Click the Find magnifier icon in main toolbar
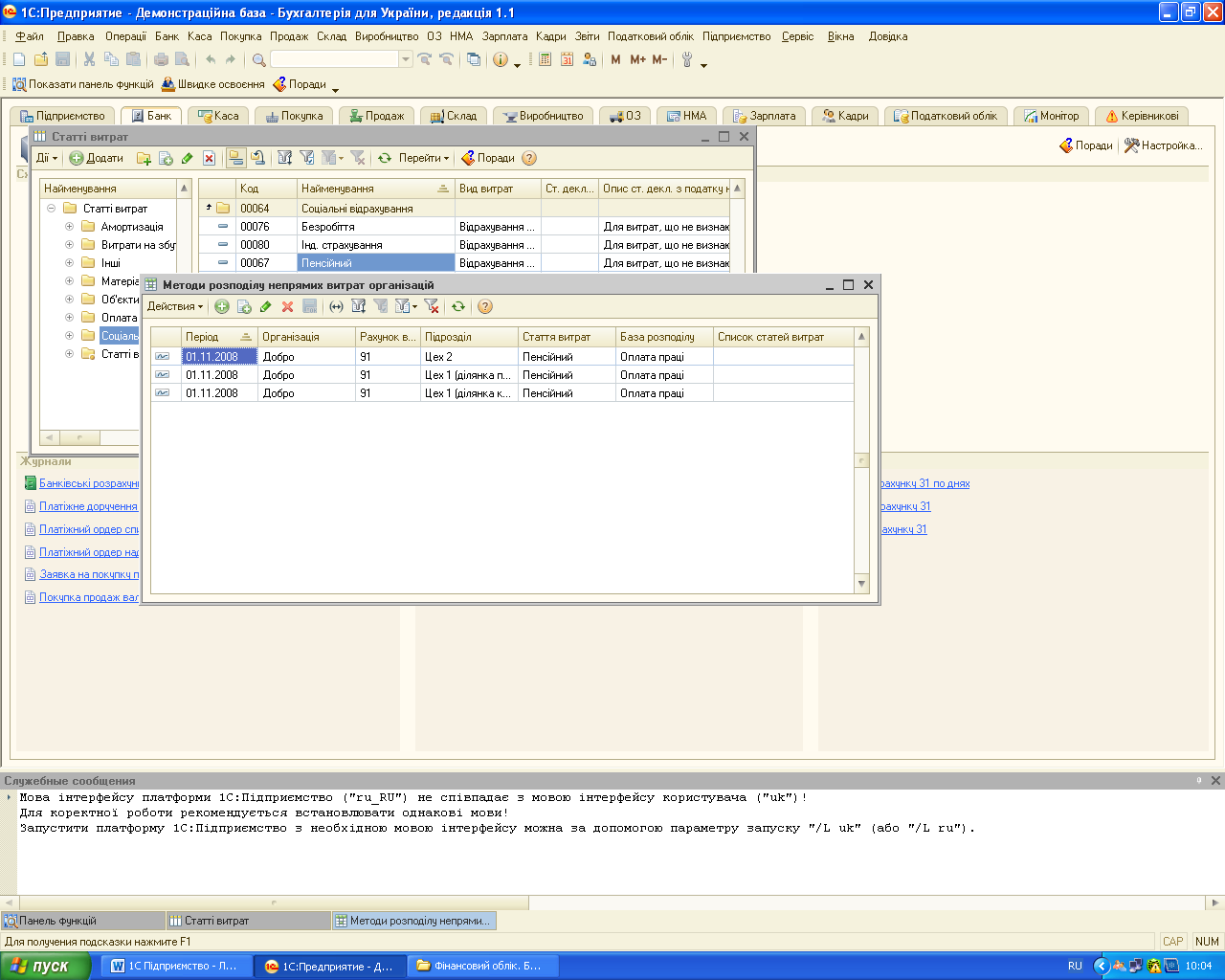1225x980 pixels. click(x=258, y=59)
